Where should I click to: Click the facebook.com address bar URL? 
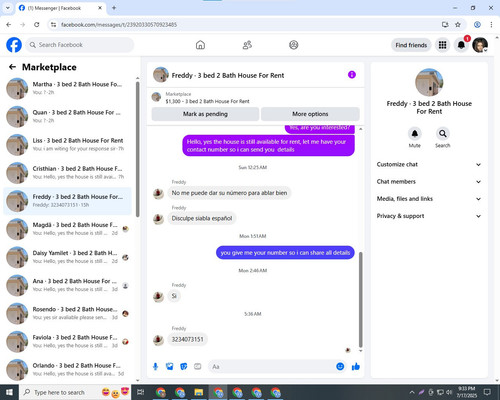119,25
